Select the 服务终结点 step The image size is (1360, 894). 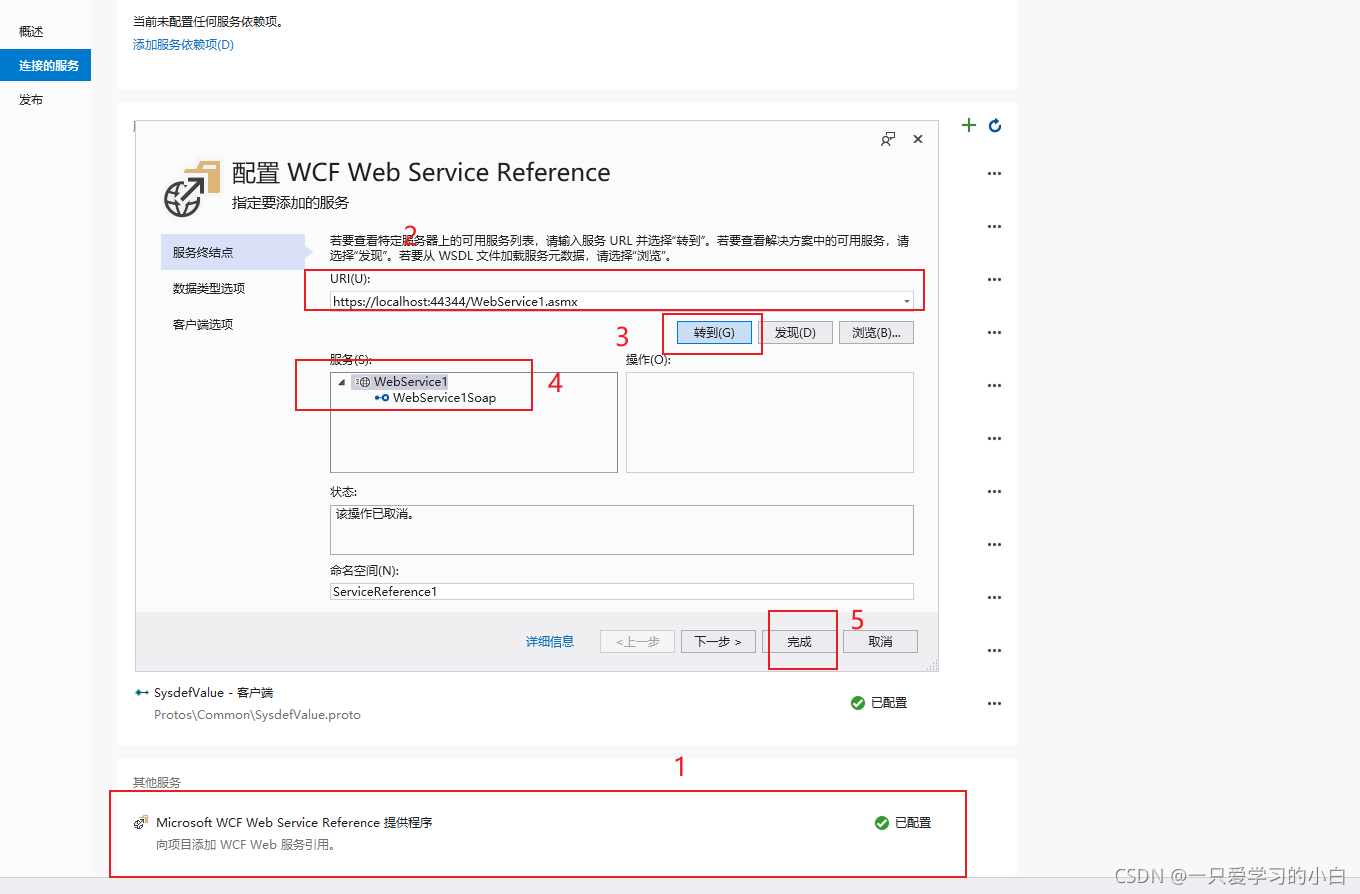coord(232,252)
